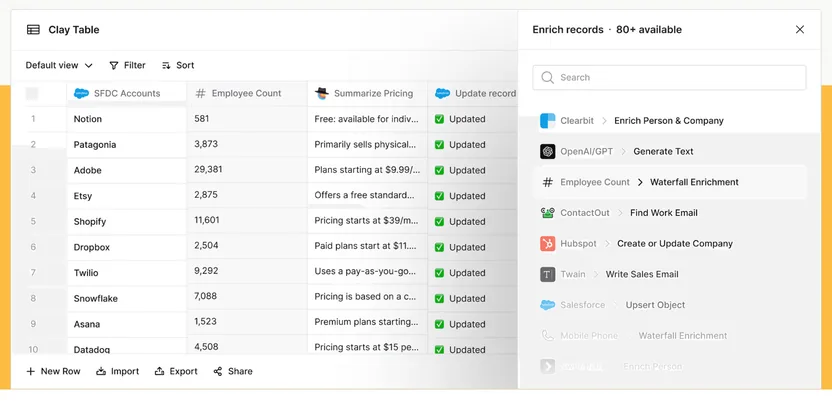Toggle the Updated checkbox for Notion row
This screenshot has height=401, width=832.
439,119
